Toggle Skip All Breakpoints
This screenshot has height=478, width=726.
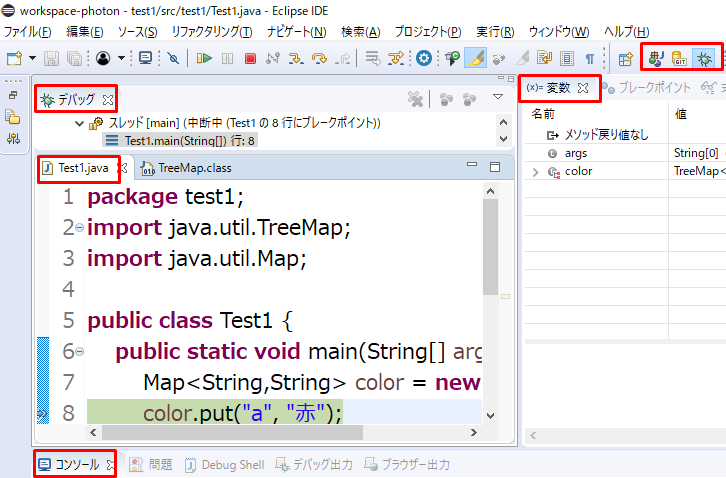174,58
